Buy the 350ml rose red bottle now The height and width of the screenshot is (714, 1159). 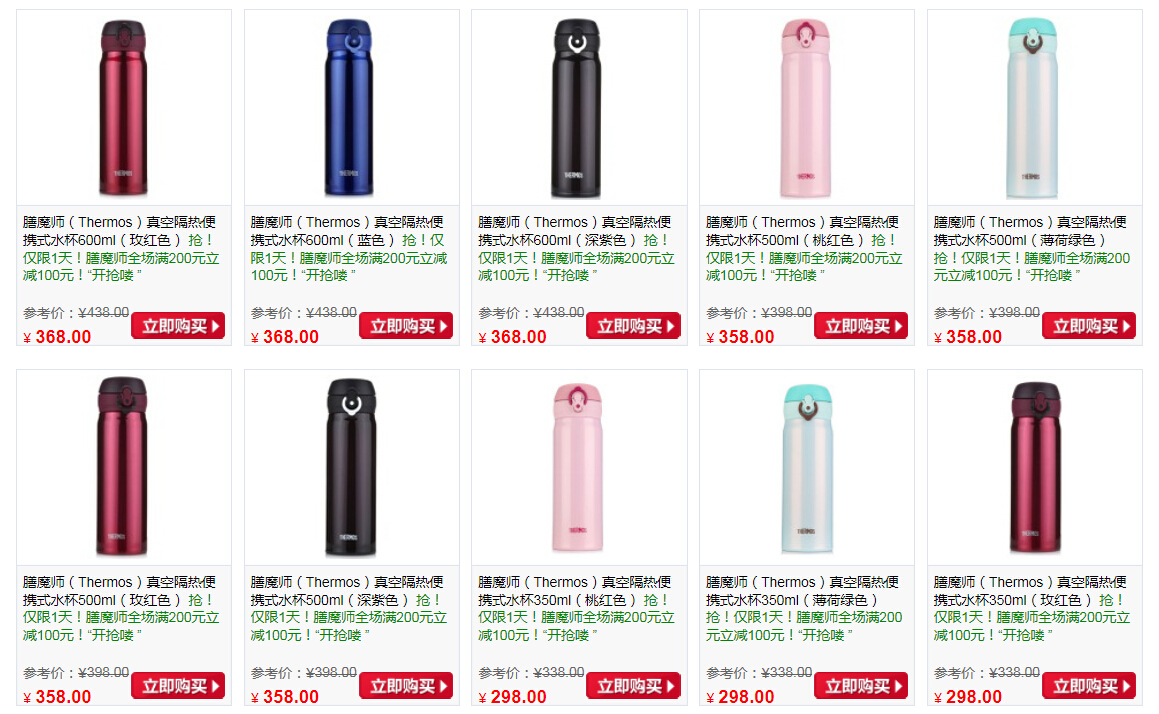(x=1089, y=686)
